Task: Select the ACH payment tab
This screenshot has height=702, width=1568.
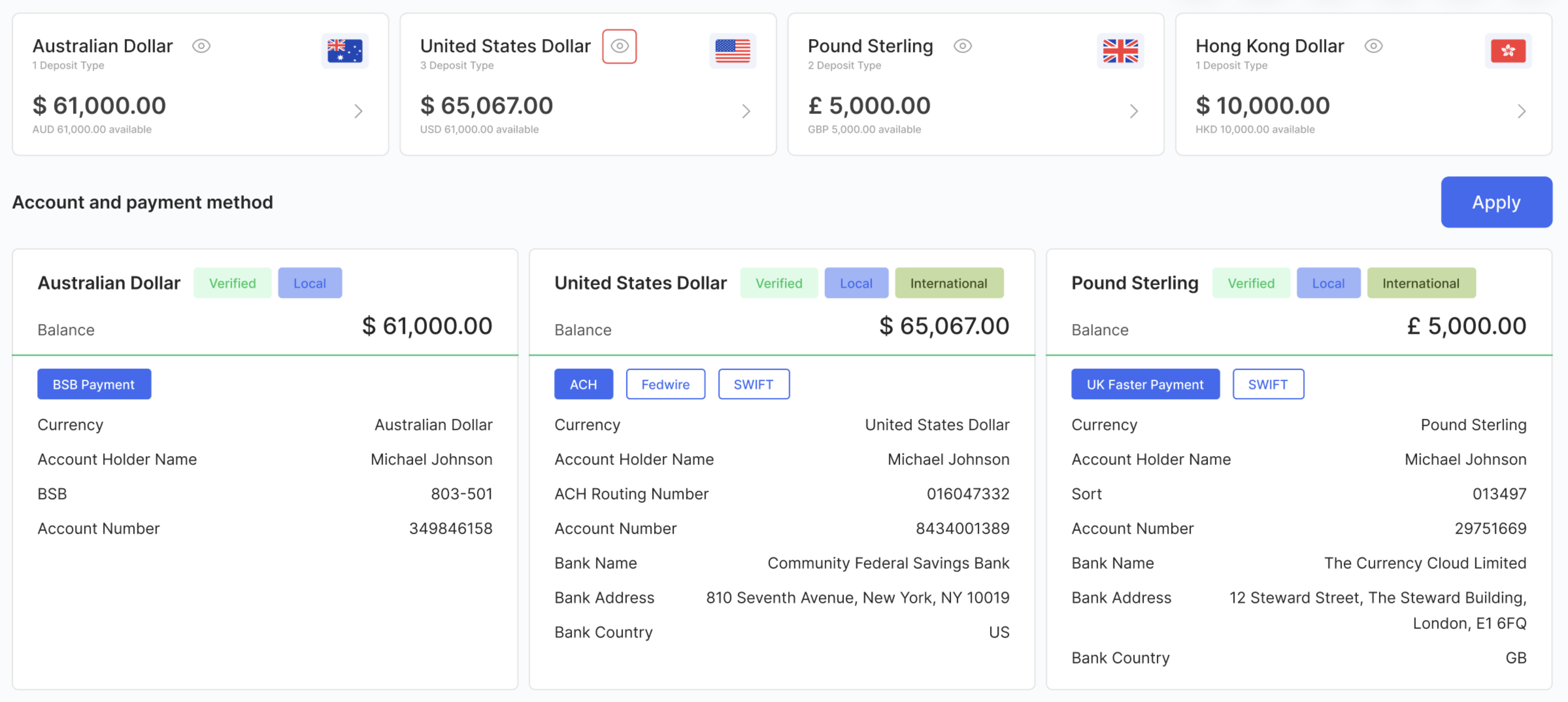Action: [583, 384]
